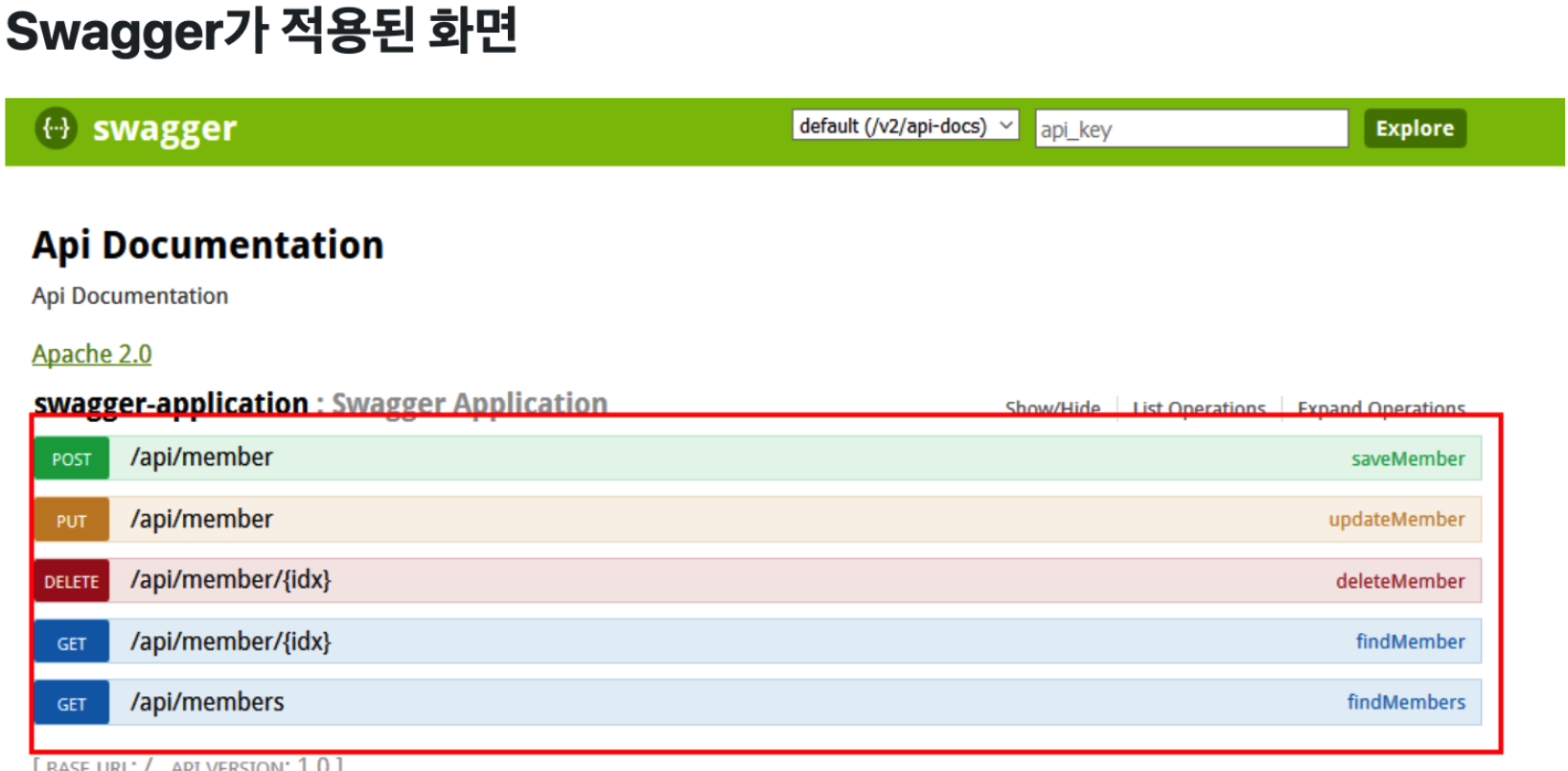Screen dimensions: 1568x771
Task: Click the swagger brand text
Action: click(x=164, y=129)
